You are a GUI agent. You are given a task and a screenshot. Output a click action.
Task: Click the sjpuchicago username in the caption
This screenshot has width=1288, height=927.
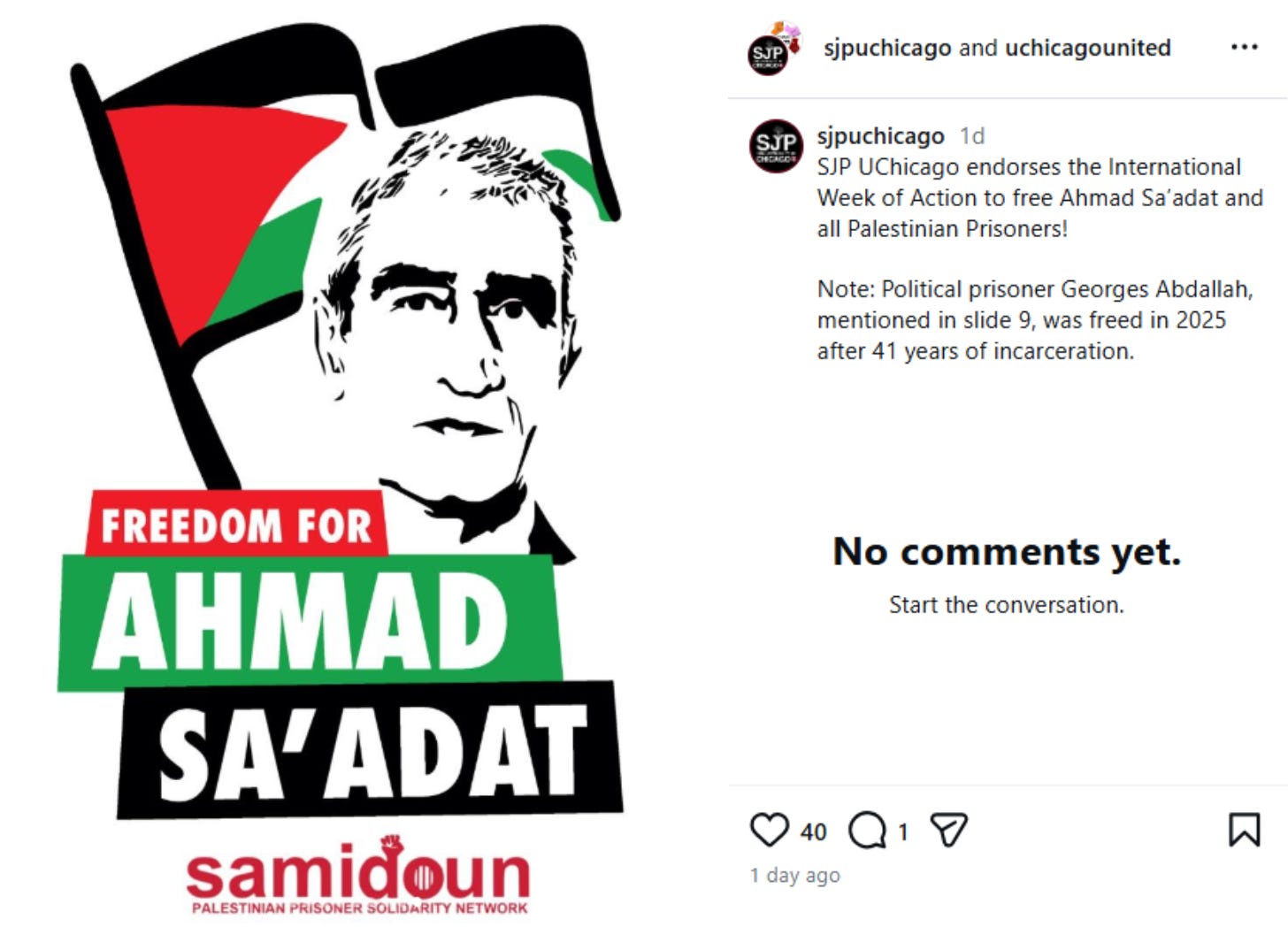click(880, 136)
